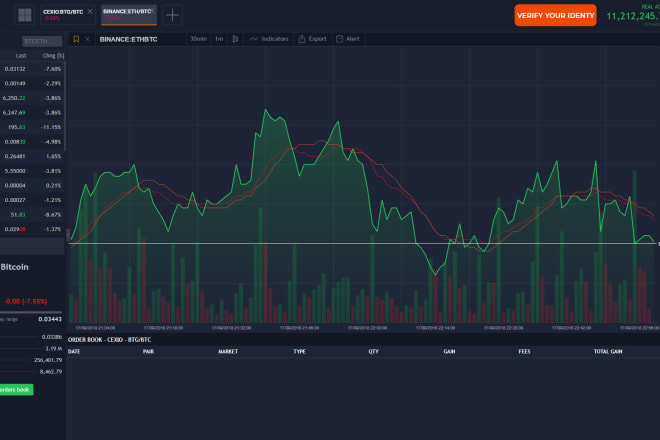
Task: Click the BINANCE:ETHBTC symbol field
Action: click(x=140, y=39)
